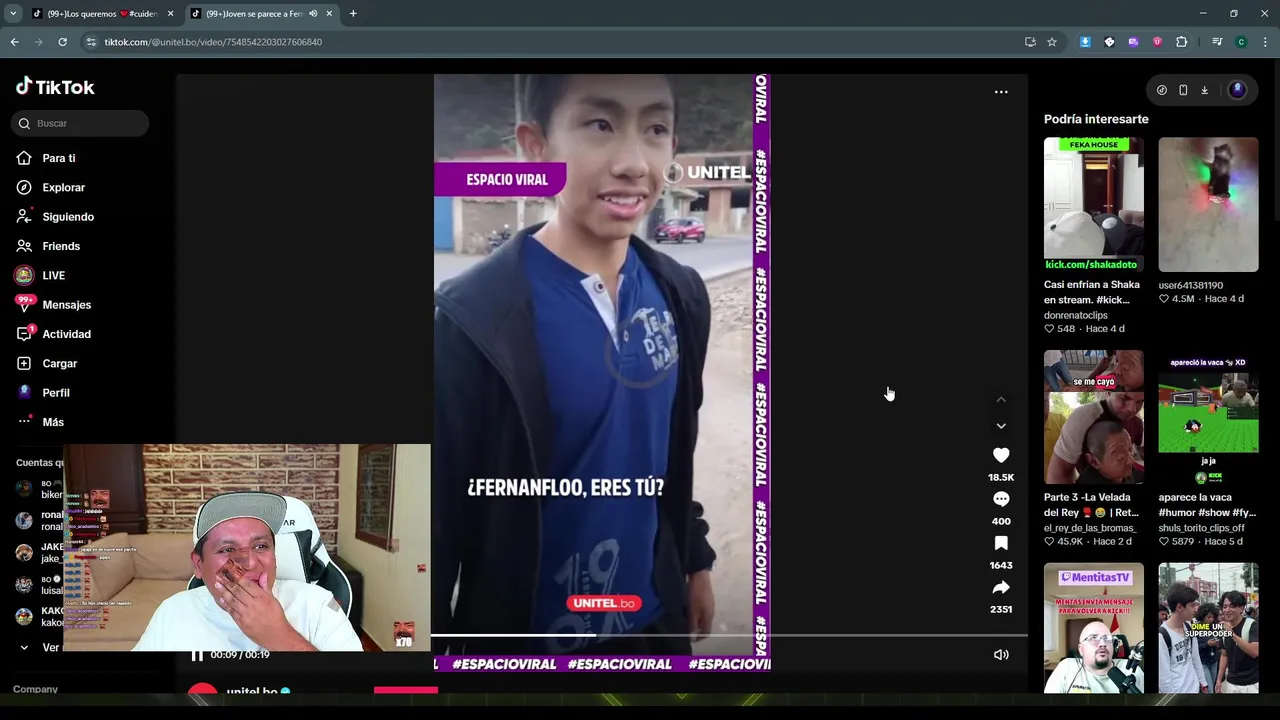
Task: Click the Buscar search field
Action: tap(80, 123)
